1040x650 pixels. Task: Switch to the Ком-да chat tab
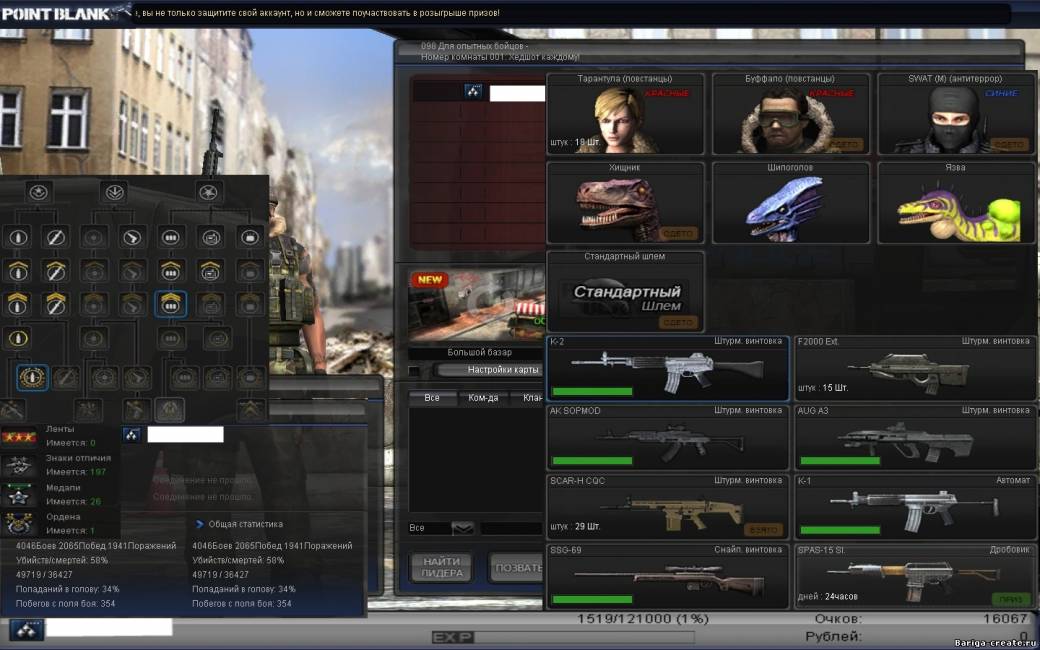pos(484,398)
